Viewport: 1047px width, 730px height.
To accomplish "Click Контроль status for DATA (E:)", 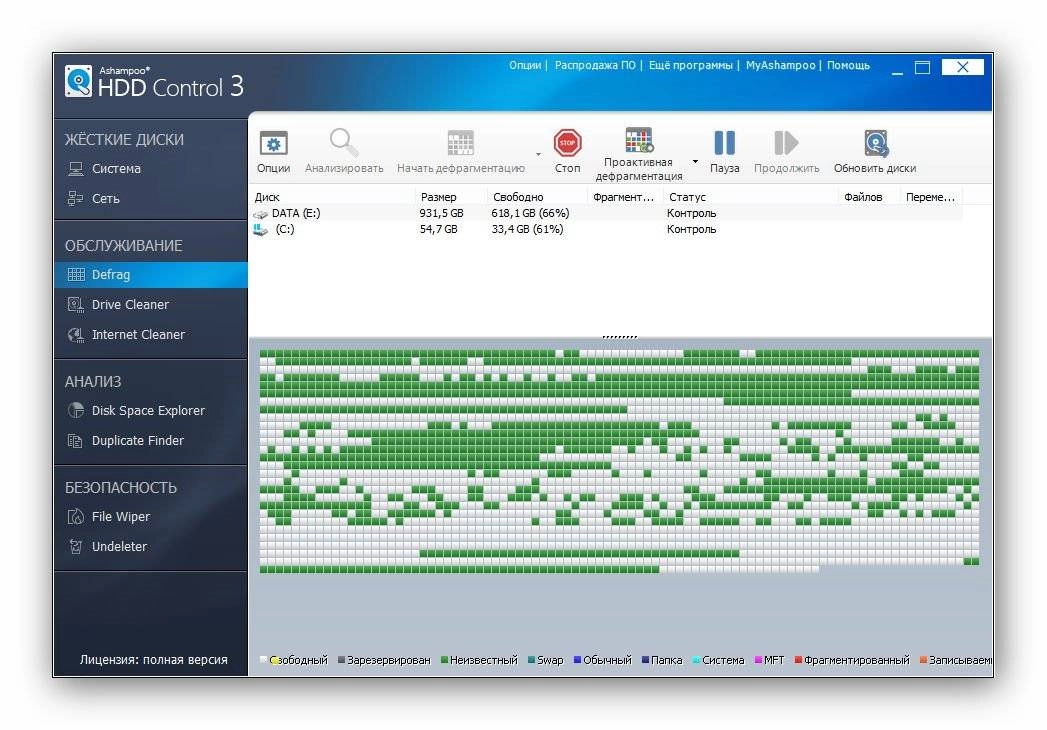I will (x=691, y=213).
